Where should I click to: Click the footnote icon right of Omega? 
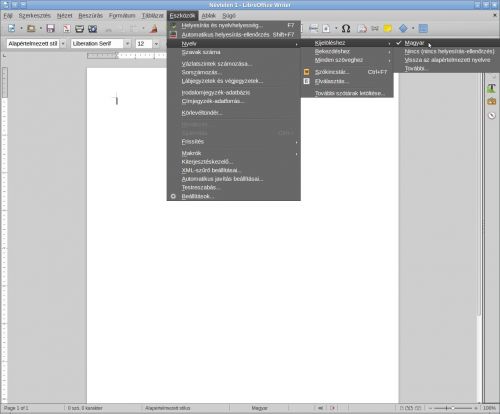point(362,29)
